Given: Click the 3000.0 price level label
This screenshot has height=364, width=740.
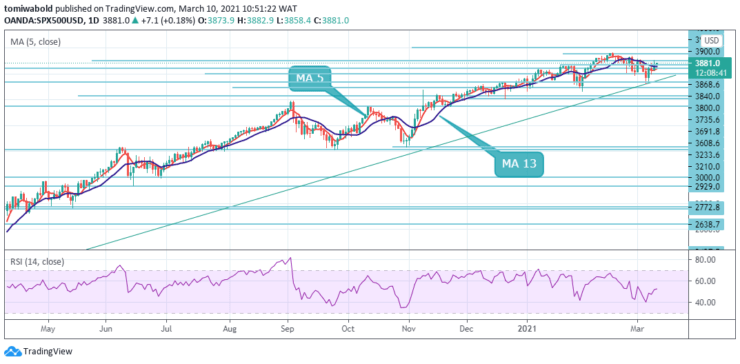Looking at the screenshot, I should [x=708, y=178].
